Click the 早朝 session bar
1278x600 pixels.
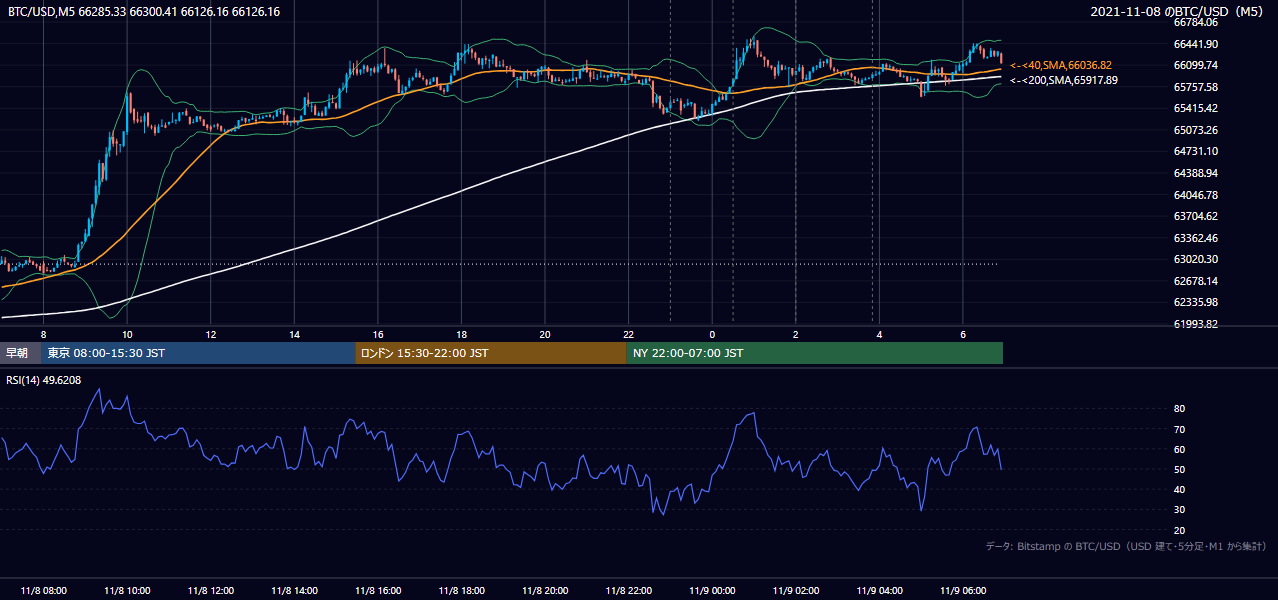click(21, 353)
